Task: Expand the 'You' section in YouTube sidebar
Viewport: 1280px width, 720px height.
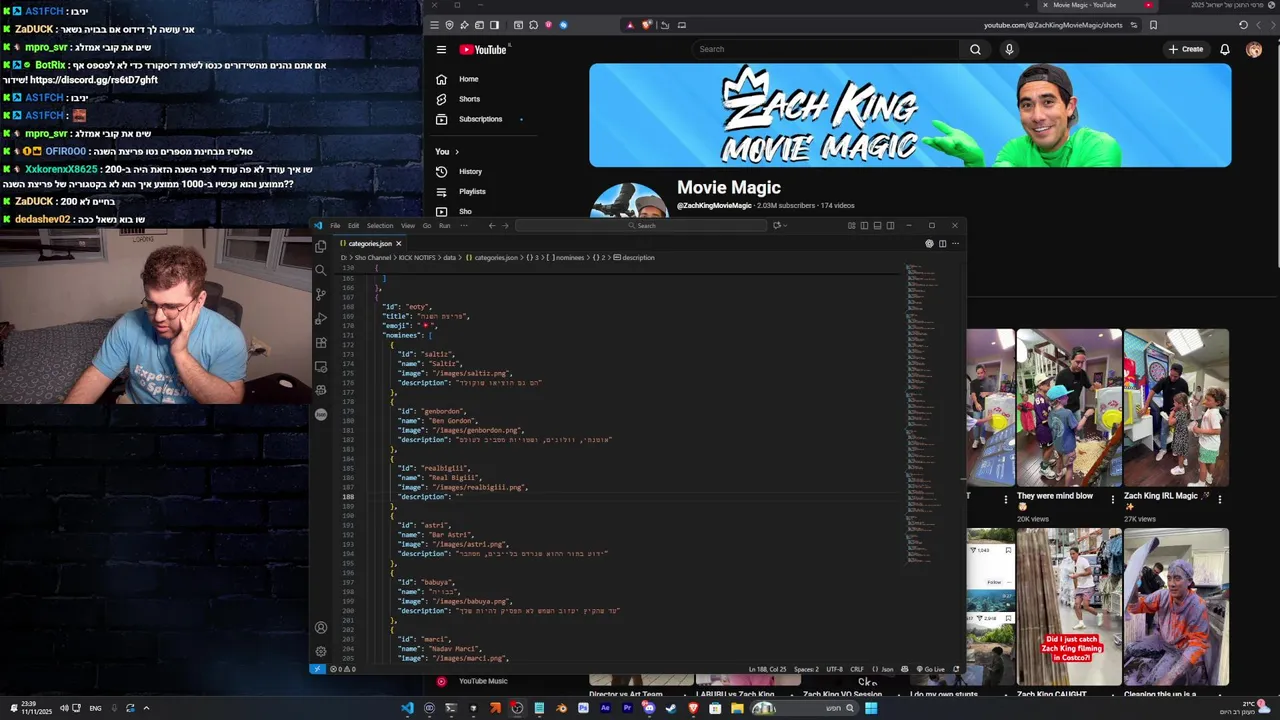Action: point(447,152)
